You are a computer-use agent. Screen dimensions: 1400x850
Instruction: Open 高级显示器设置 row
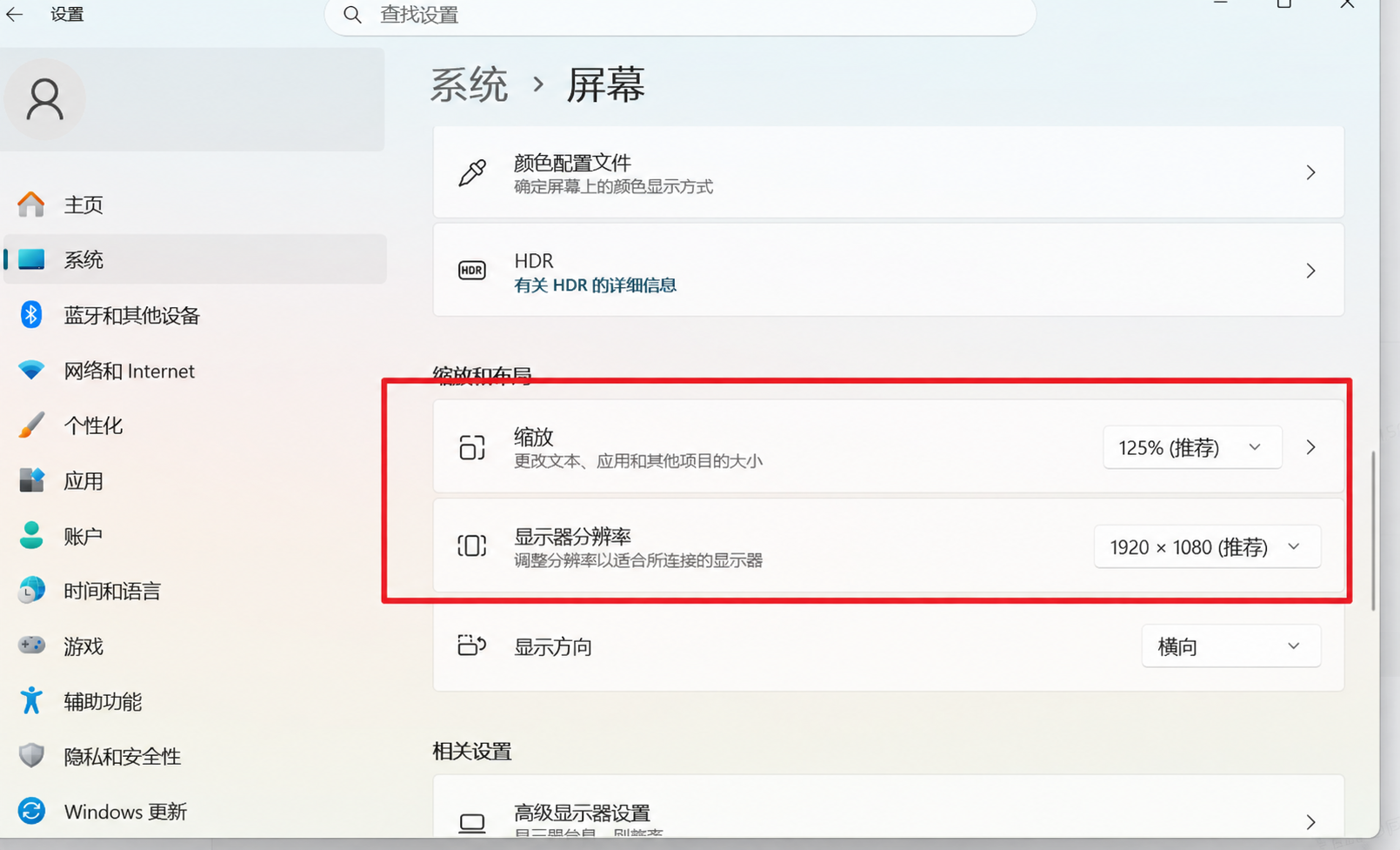pyautogui.click(x=888, y=806)
